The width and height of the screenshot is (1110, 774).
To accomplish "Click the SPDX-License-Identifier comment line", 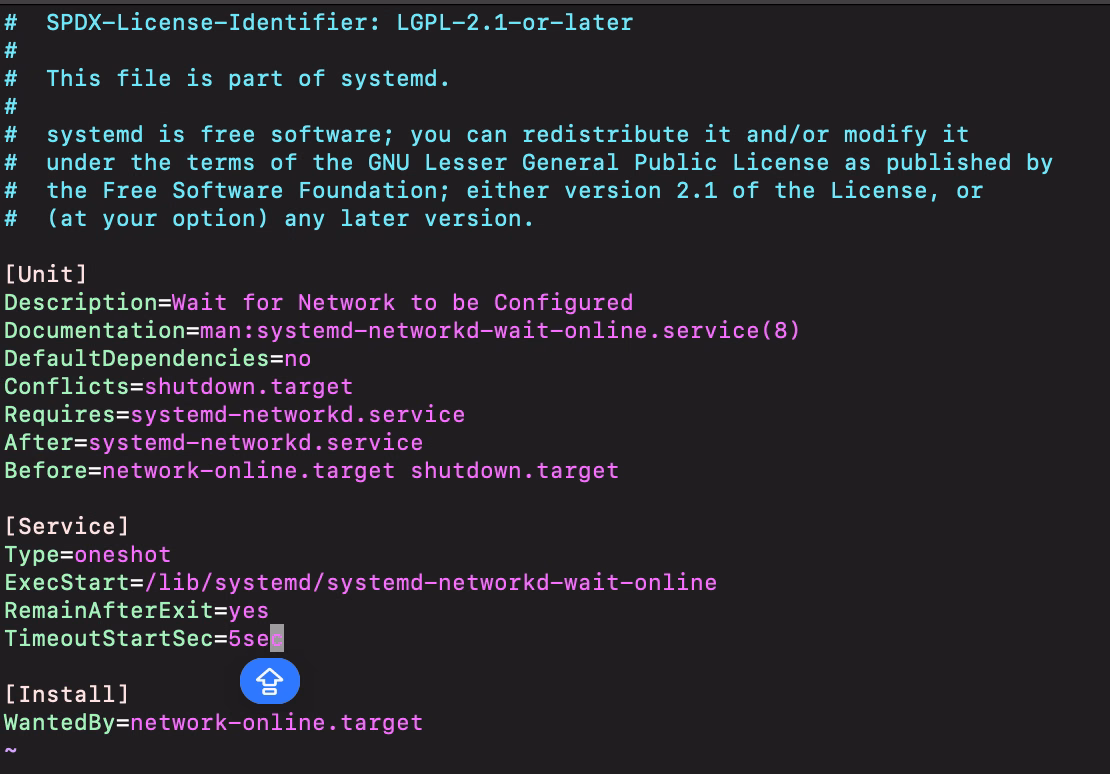I will tap(319, 23).
